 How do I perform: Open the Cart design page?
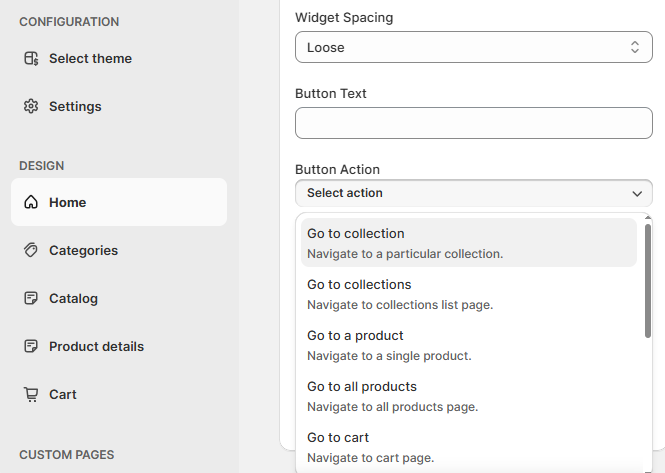click(x=119, y=394)
